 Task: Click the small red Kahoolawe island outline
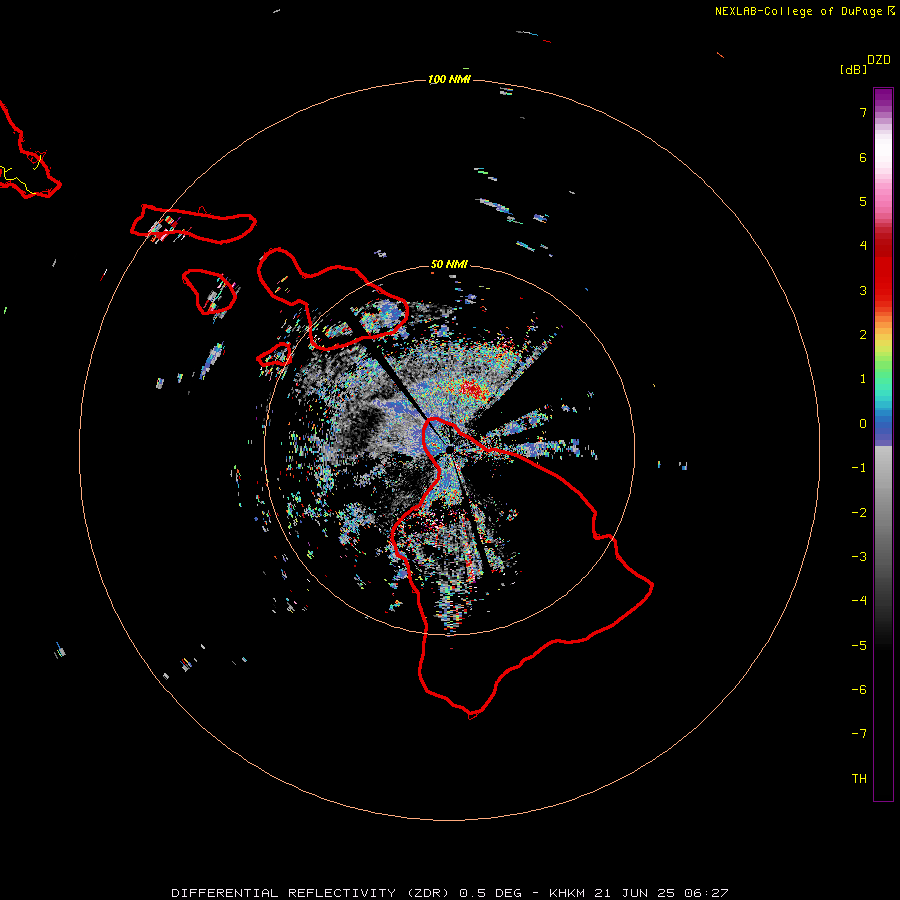click(x=275, y=355)
